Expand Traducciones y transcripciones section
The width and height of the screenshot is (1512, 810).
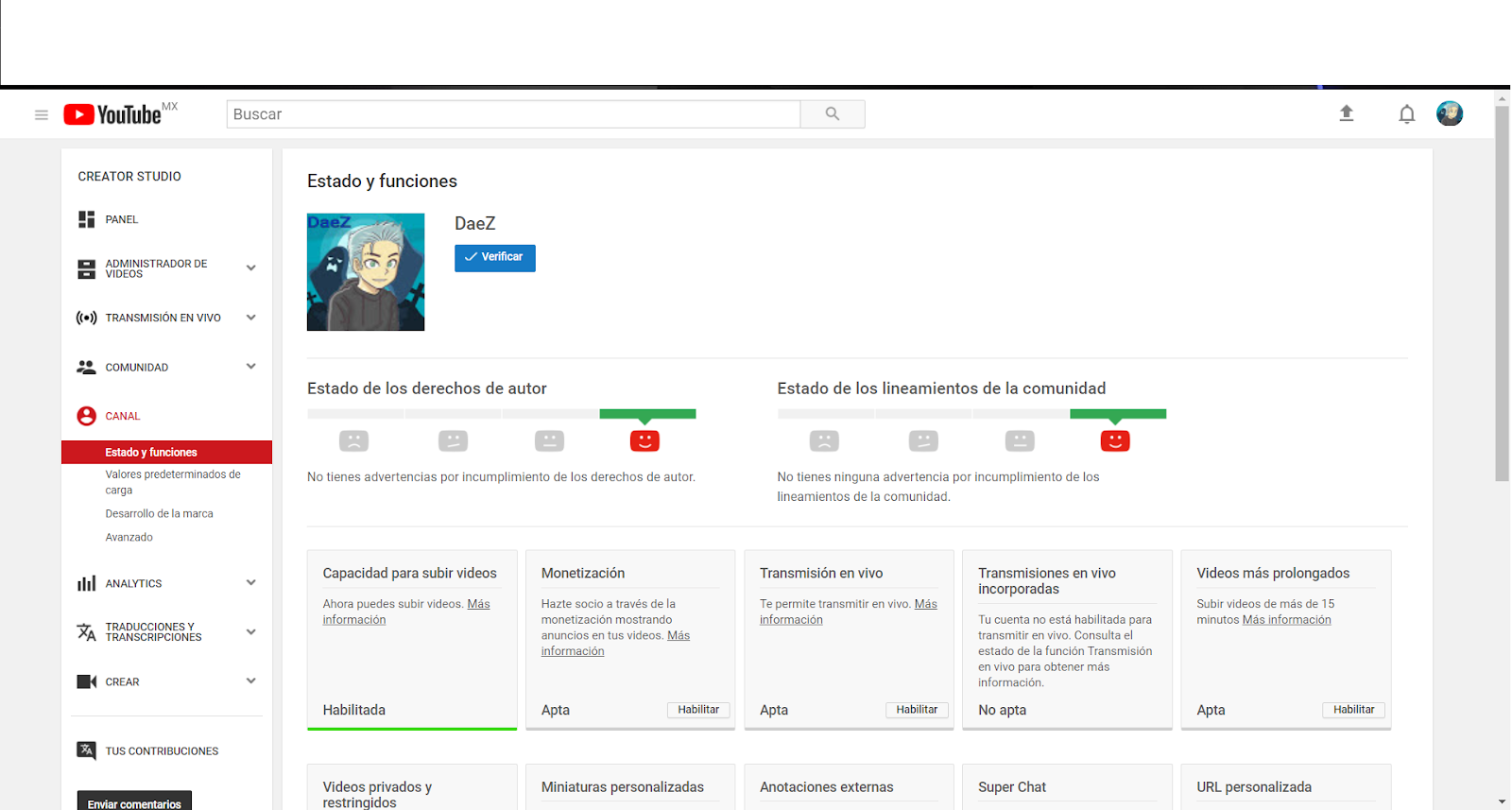[251, 632]
